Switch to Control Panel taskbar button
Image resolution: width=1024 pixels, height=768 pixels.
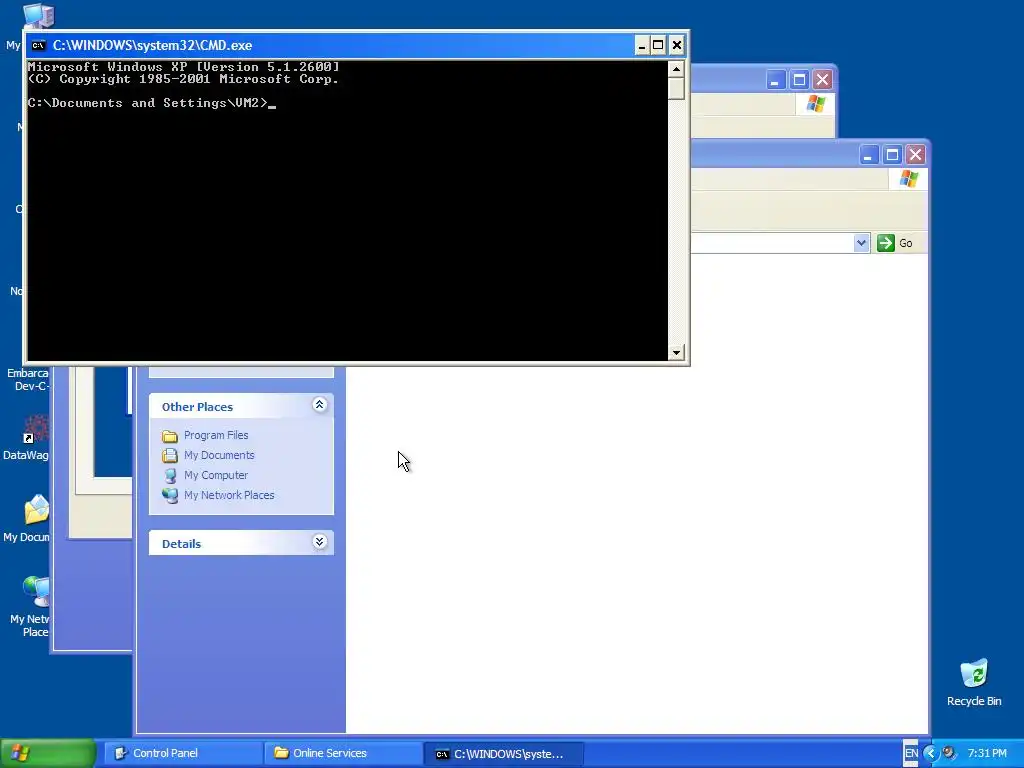tap(183, 753)
